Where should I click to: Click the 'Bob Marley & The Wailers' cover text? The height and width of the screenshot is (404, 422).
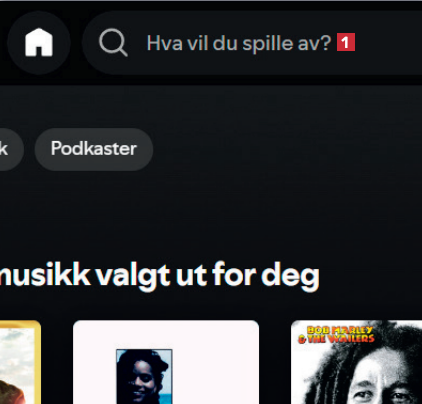point(336,334)
